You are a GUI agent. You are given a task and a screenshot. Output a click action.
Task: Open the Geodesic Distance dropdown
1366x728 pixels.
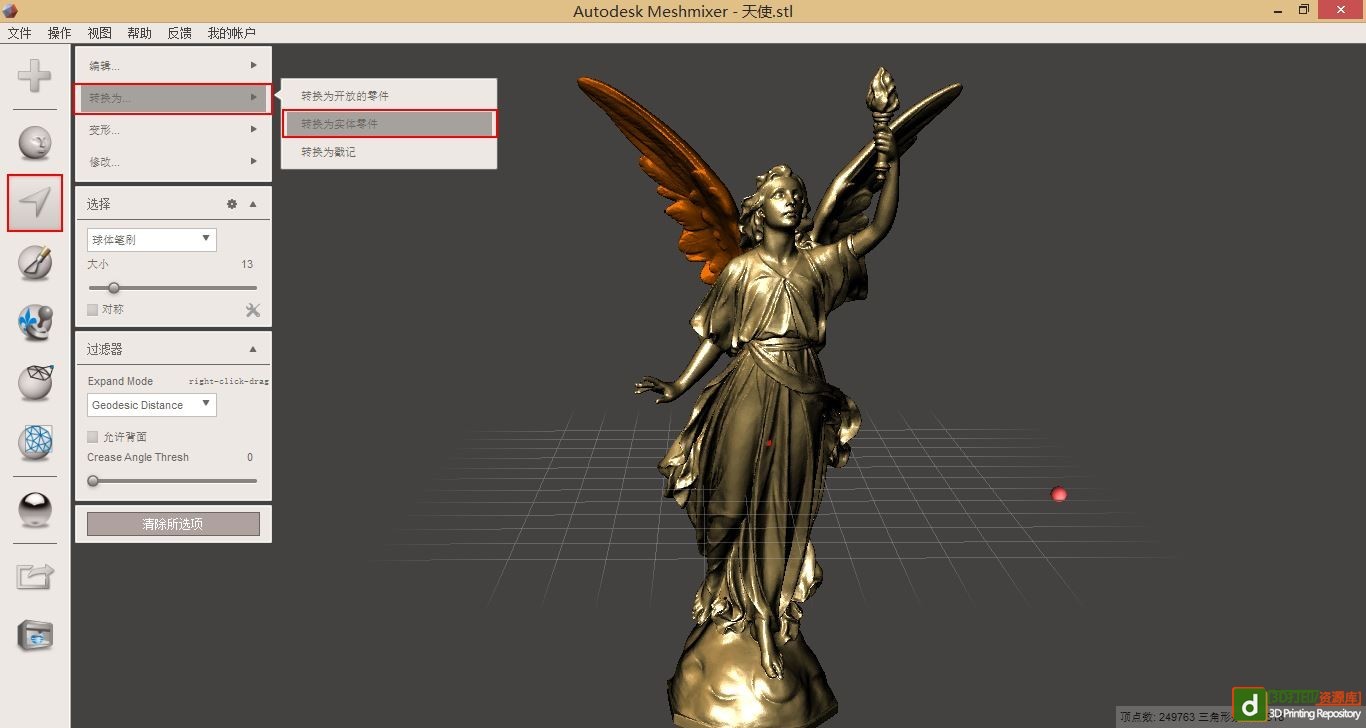(x=151, y=405)
